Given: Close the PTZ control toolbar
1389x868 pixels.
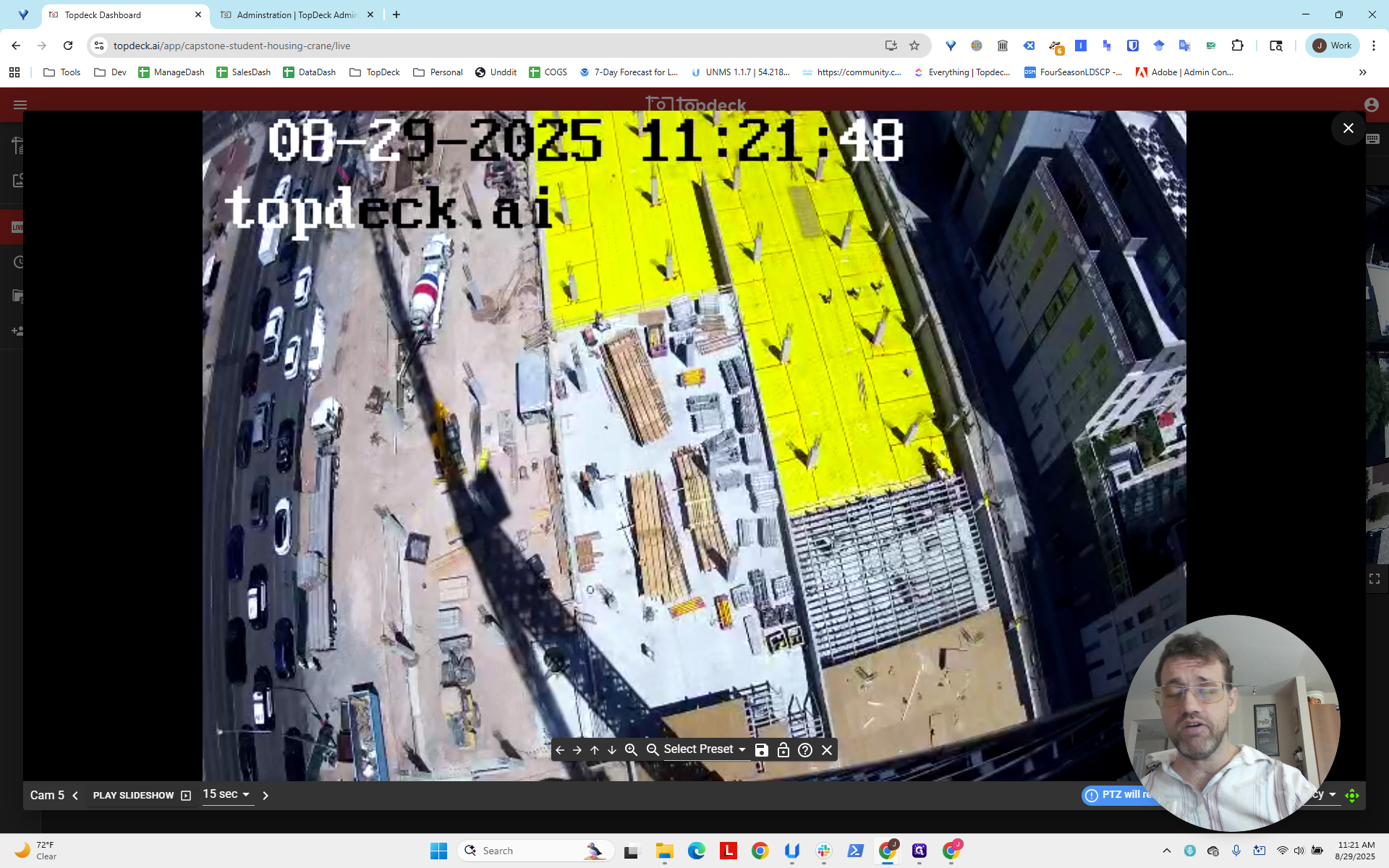Looking at the screenshot, I should click(827, 750).
